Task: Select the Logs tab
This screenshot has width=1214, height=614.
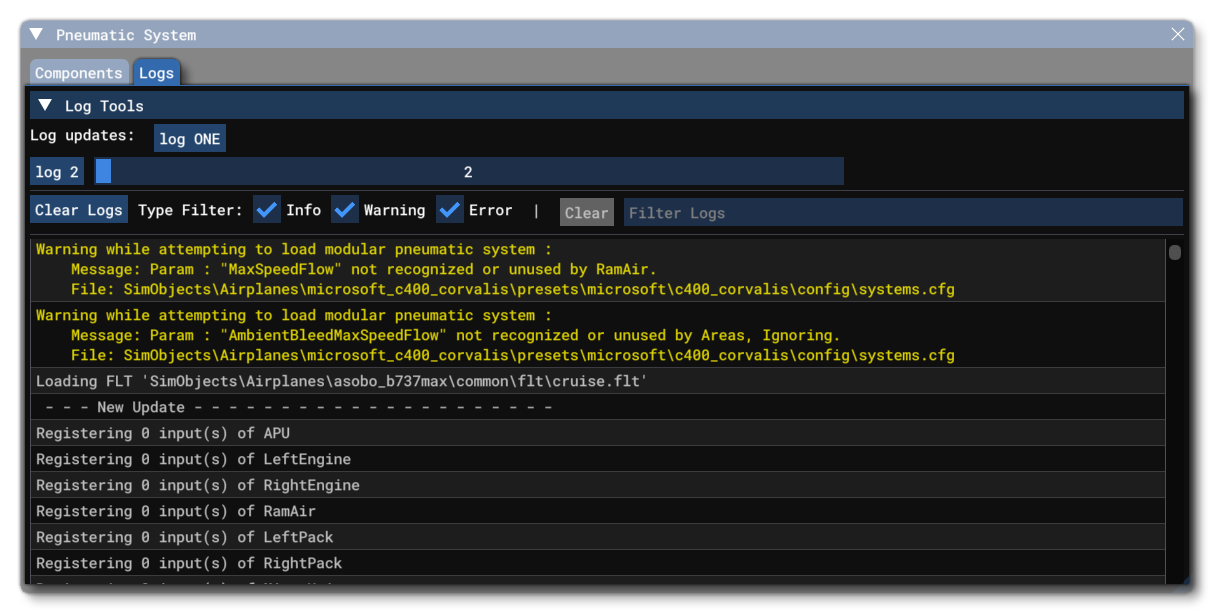Action: pyautogui.click(x=156, y=72)
